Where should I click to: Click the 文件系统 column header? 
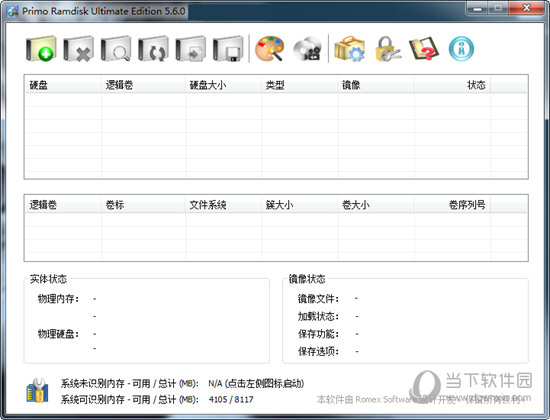coord(224,205)
